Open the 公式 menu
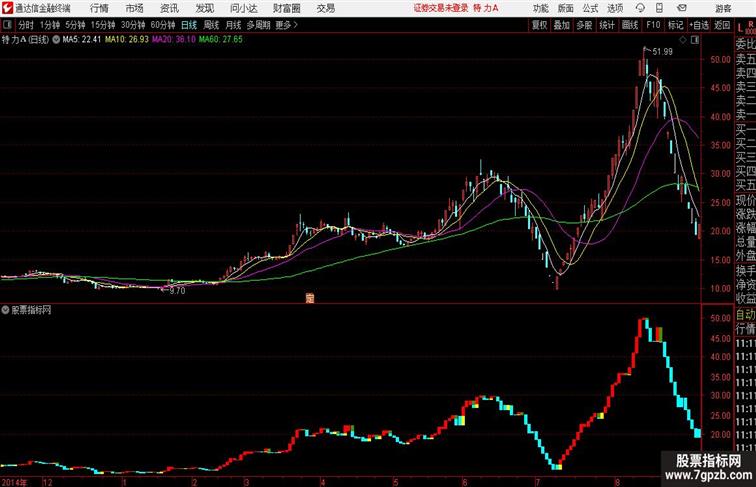This screenshot has height=487, width=756. tap(590, 8)
